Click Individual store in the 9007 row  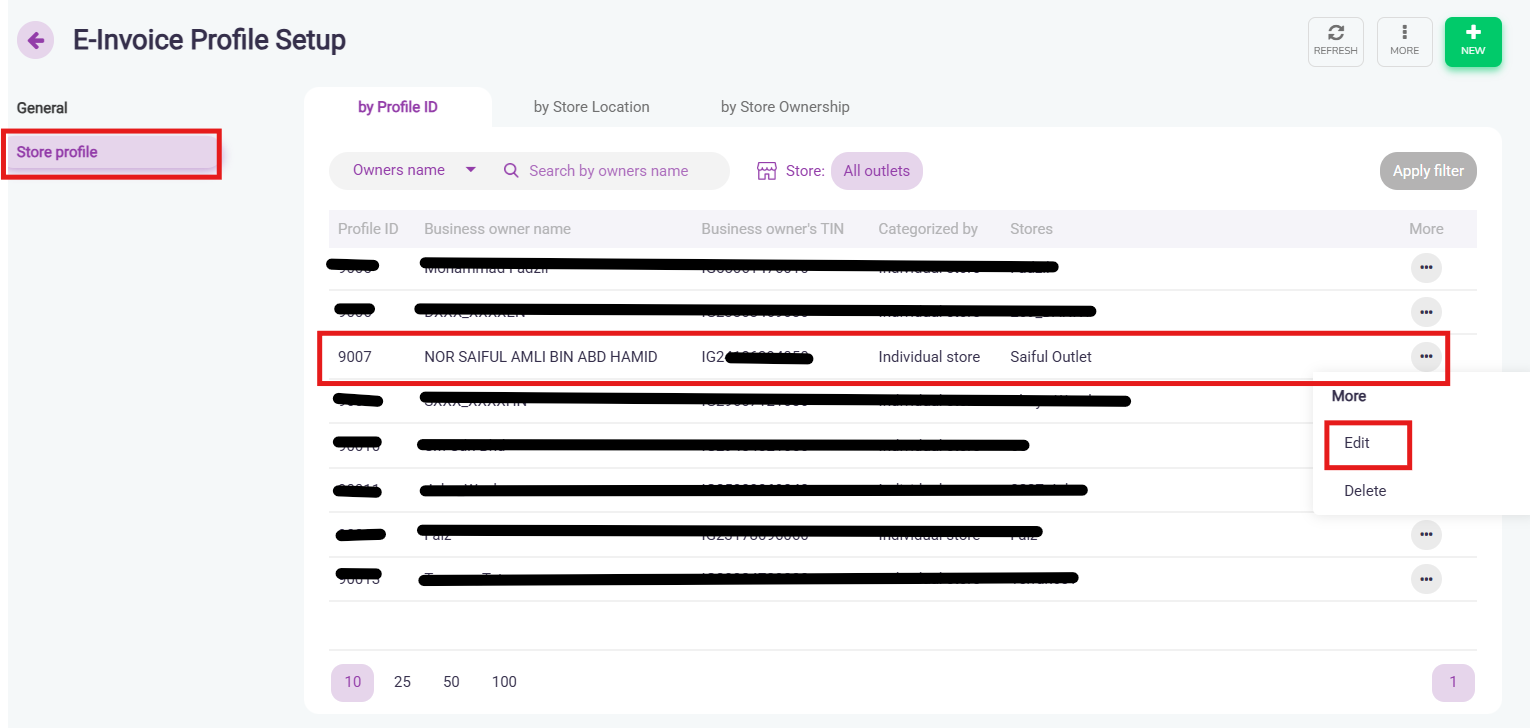click(929, 357)
